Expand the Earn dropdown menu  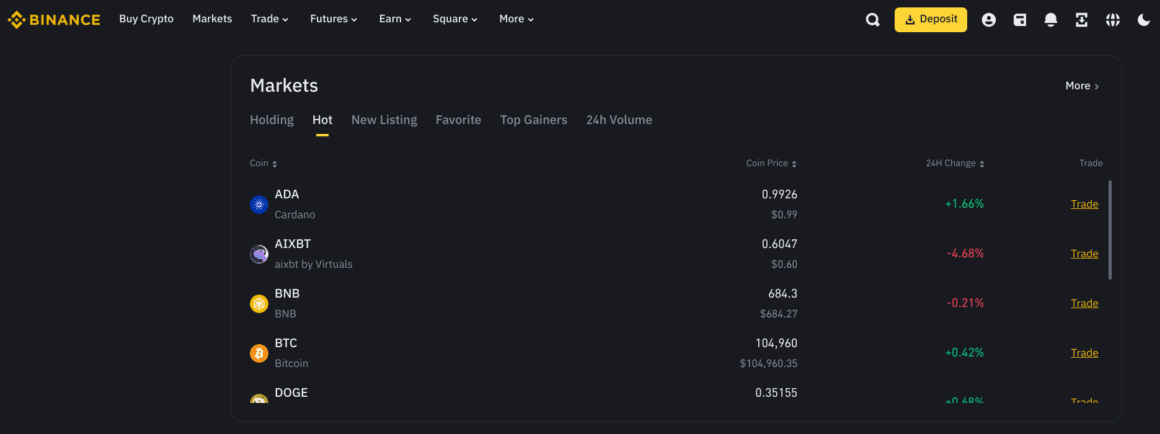coord(395,19)
